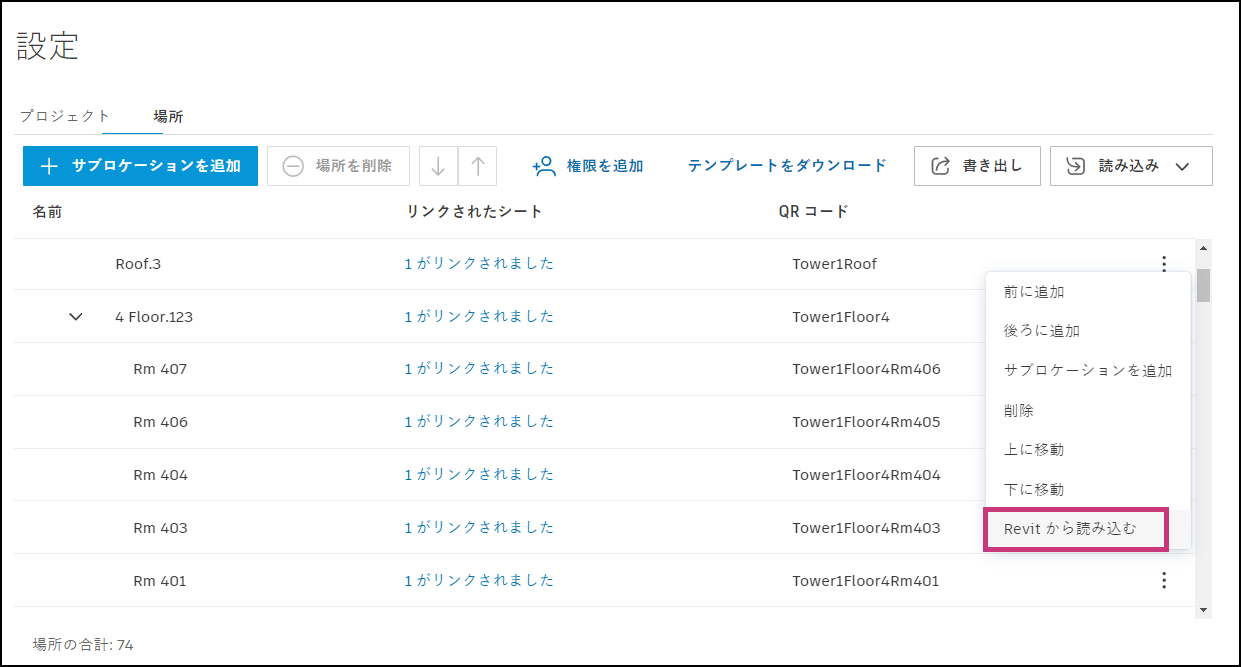
Task: Click the 権限を追加 add-person icon
Action: [543, 165]
